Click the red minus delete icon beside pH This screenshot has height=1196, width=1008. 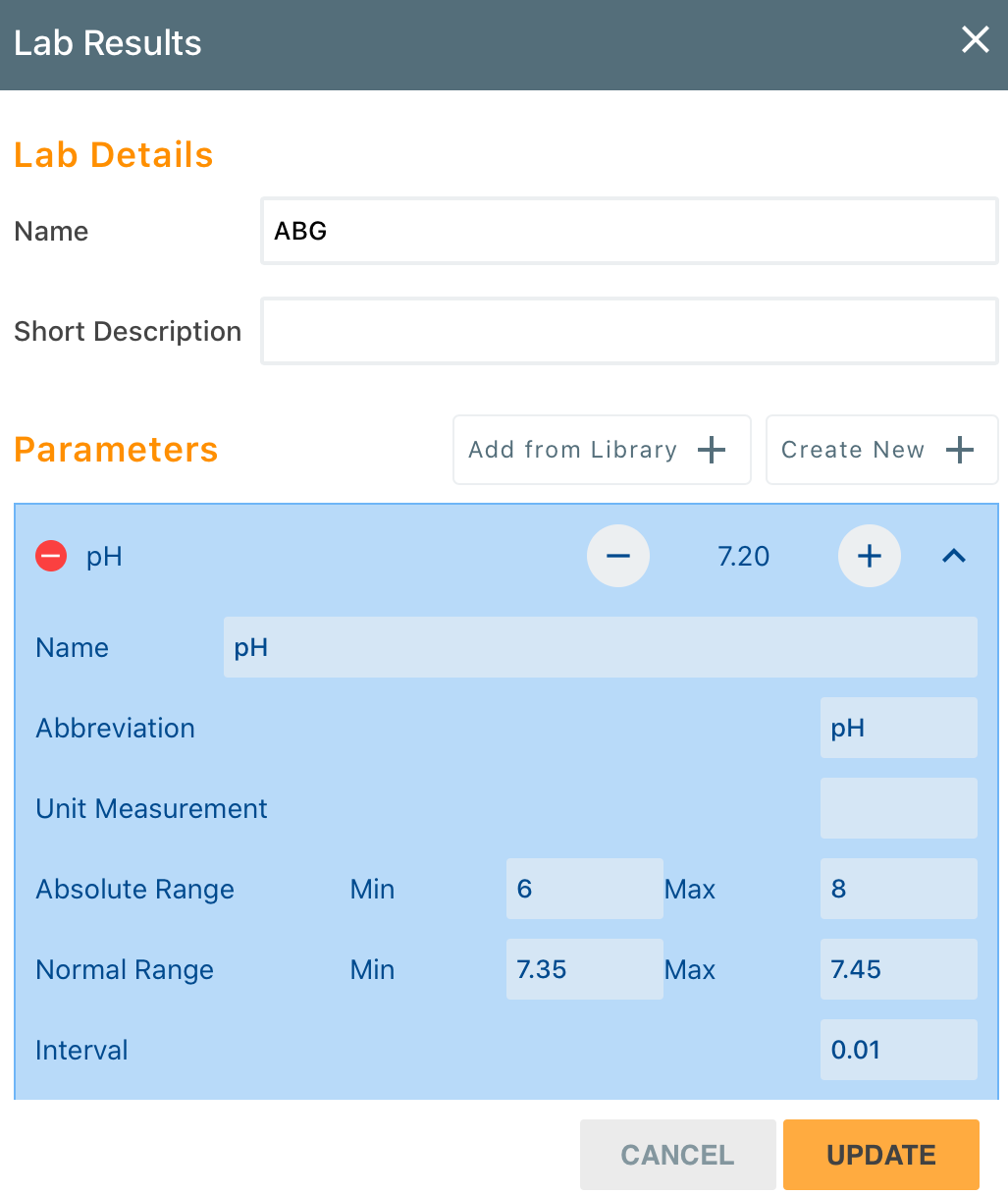click(50, 556)
